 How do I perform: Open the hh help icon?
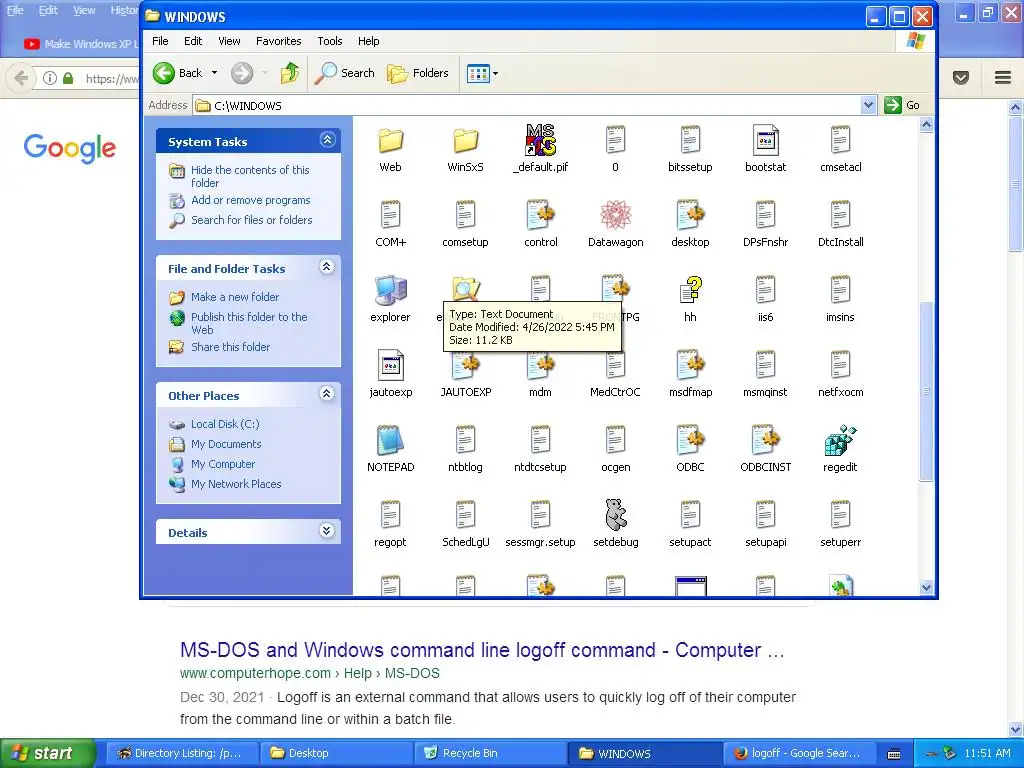(x=690, y=290)
